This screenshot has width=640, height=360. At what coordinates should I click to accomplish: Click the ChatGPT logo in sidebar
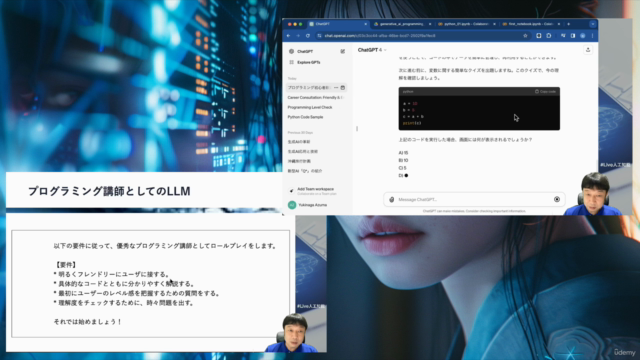tap(291, 51)
